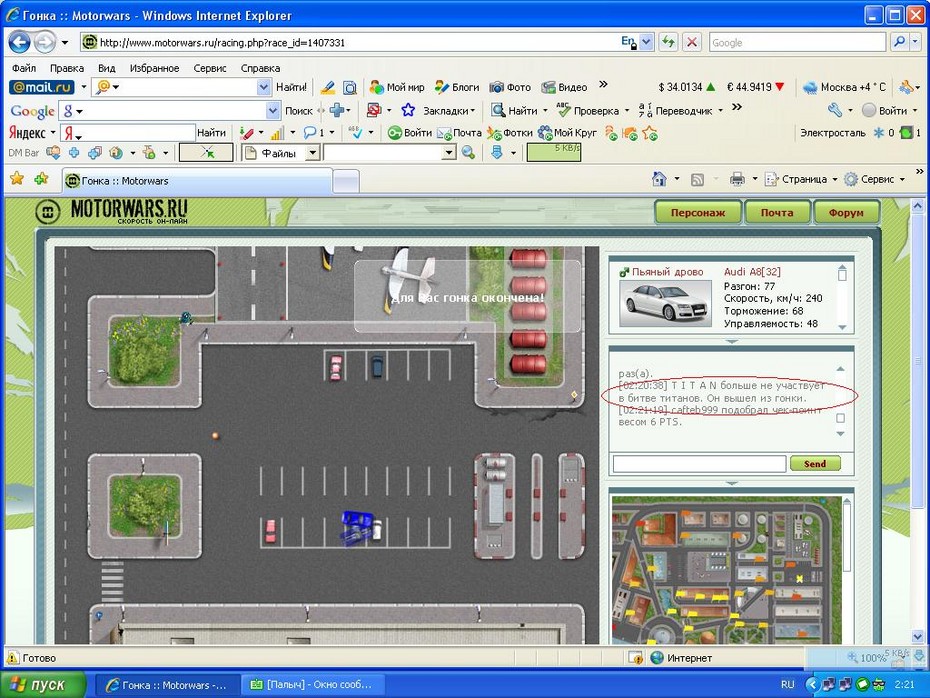Open the address bar dropdown arrow
This screenshot has width=930, height=698.
coord(647,42)
